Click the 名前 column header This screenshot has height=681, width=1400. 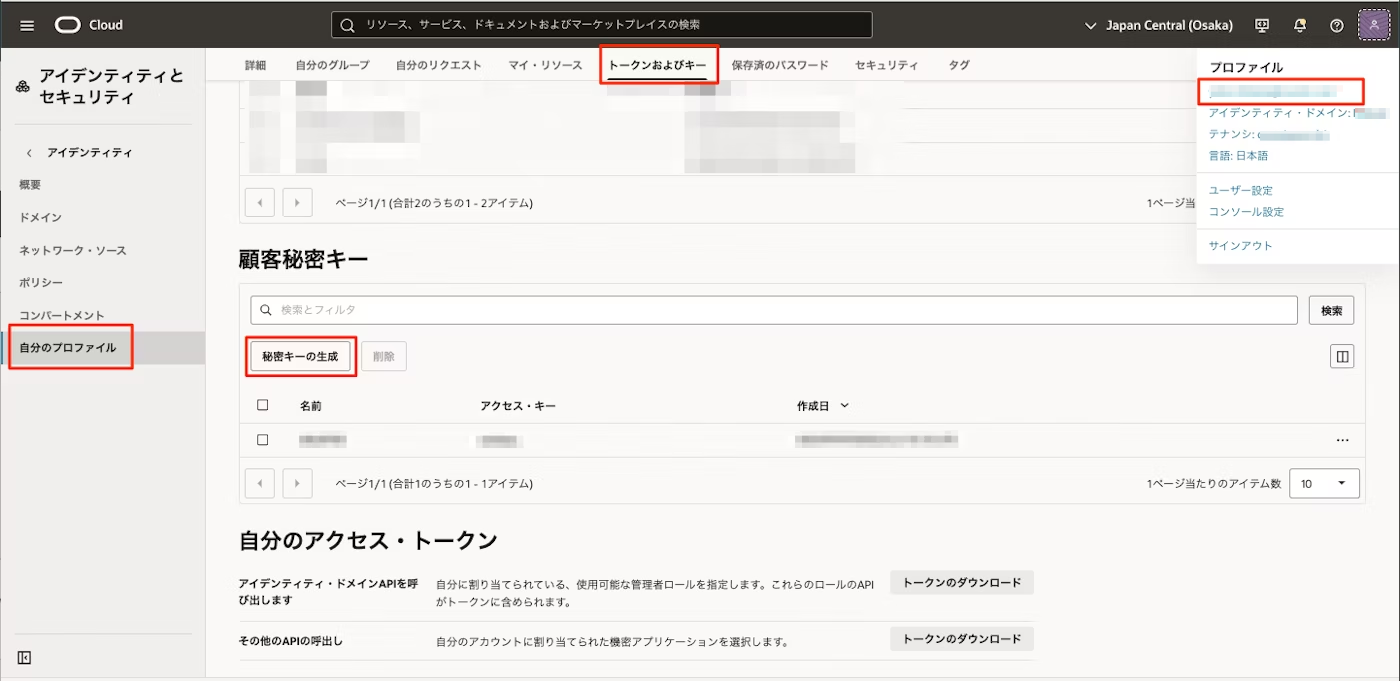click(310, 406)
